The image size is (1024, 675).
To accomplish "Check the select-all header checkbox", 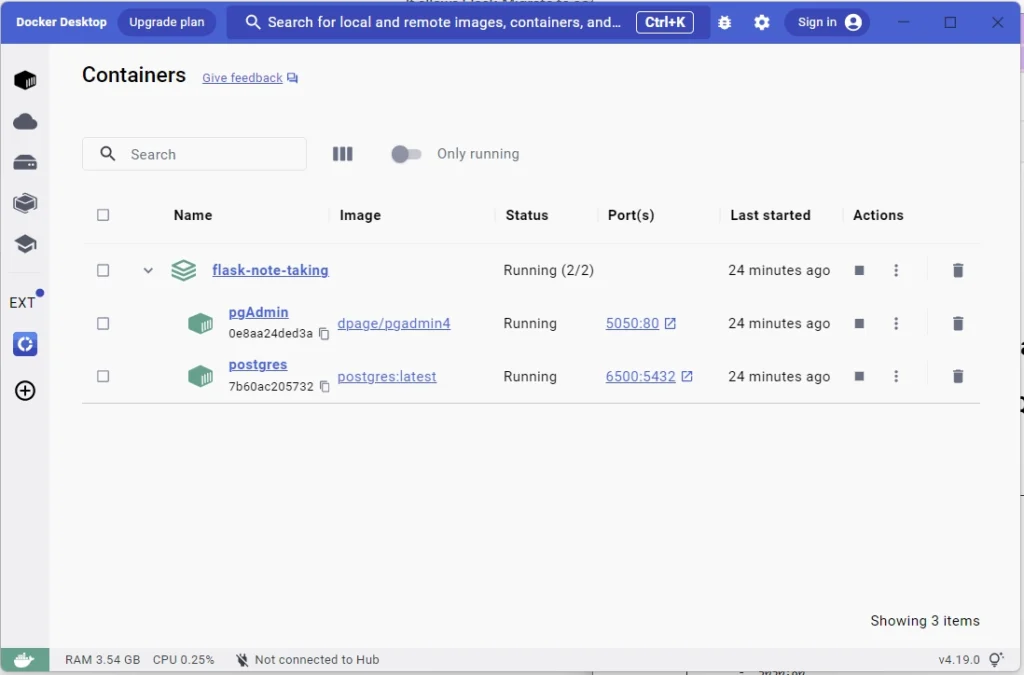I will click(103, 215).
